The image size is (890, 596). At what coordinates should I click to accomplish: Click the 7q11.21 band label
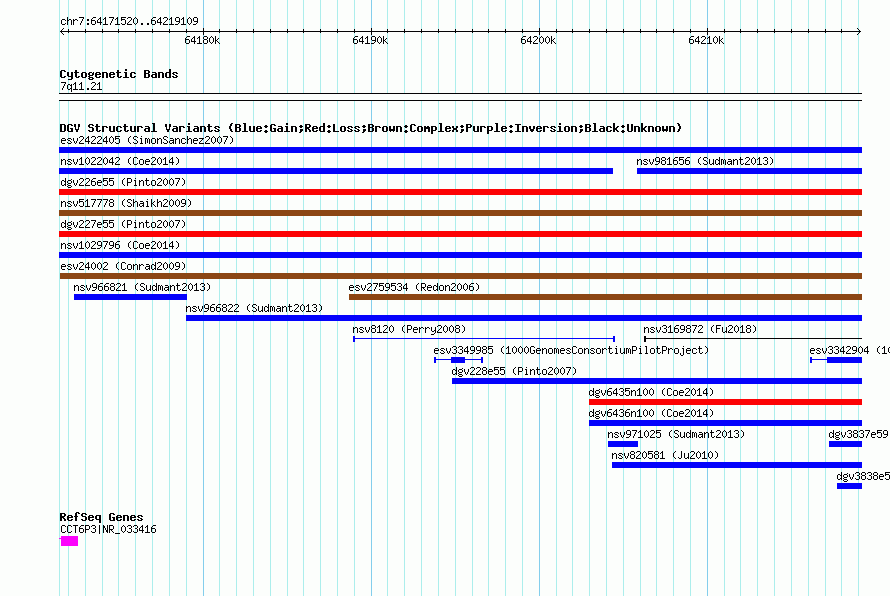tap(81, 86)
